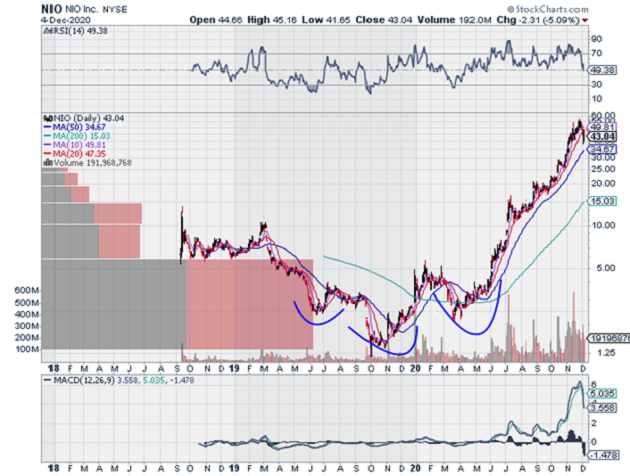630x476 pixels.
Task: Click the 1.25 price axis label
Action: tap(606, 353)
